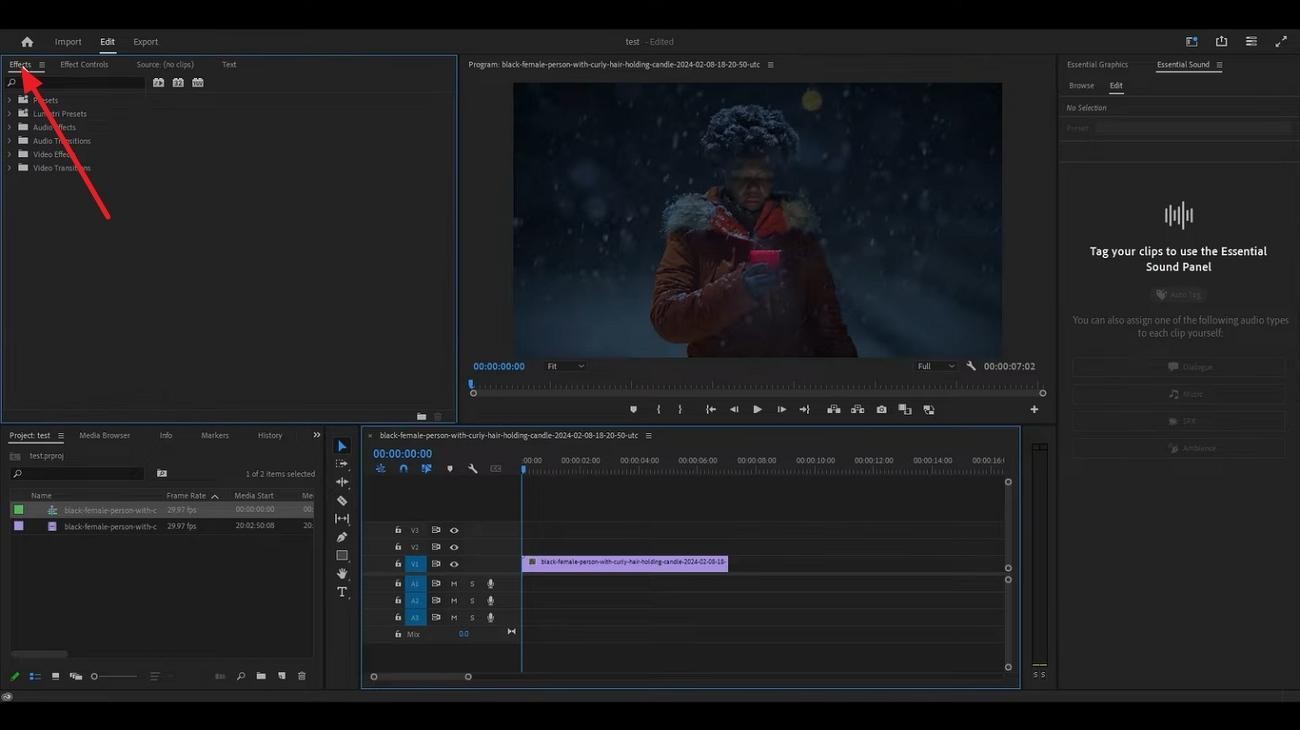The width and height of the screenshot is (1300, 730).
Task: Show more Project panel tabs chevron
Action: pos(317,435)
